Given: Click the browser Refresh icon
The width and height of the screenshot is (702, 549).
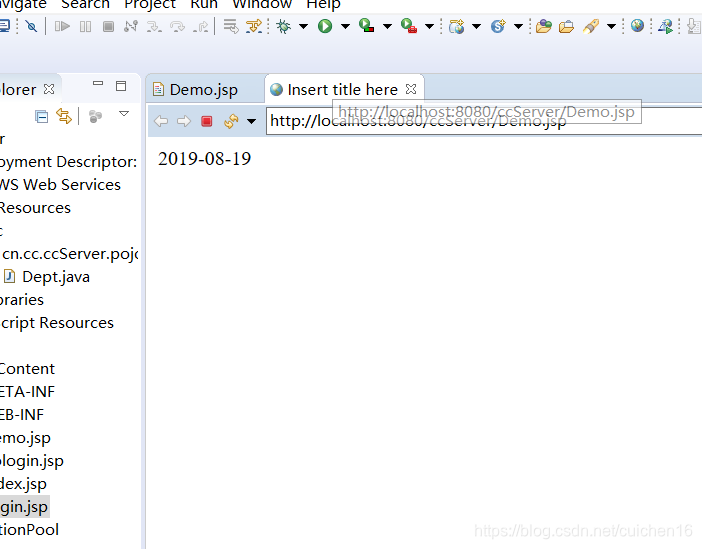Looking at the screenshot, I should pos(231,121).
